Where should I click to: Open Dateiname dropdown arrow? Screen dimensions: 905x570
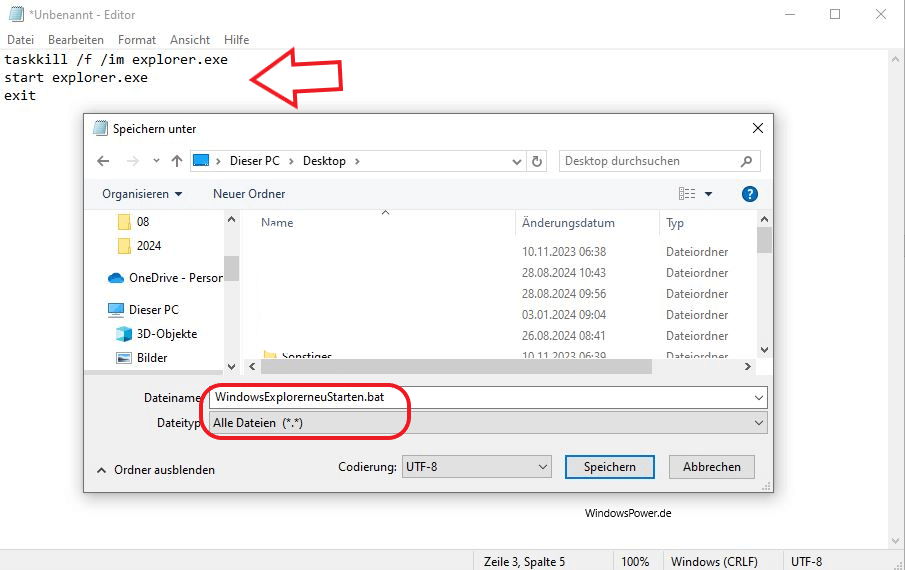click(759, 398)
